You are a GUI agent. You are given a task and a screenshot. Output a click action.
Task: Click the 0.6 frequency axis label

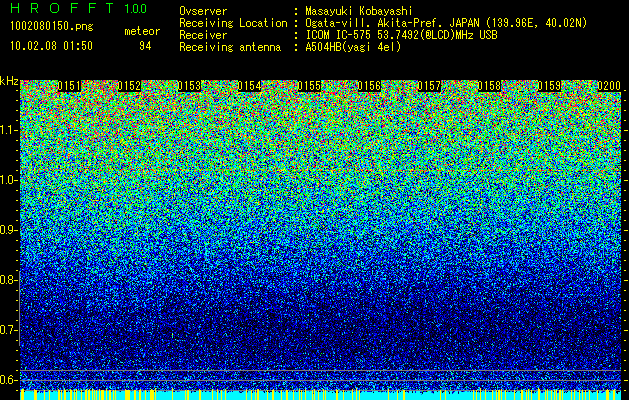click(x=8, y=380)
